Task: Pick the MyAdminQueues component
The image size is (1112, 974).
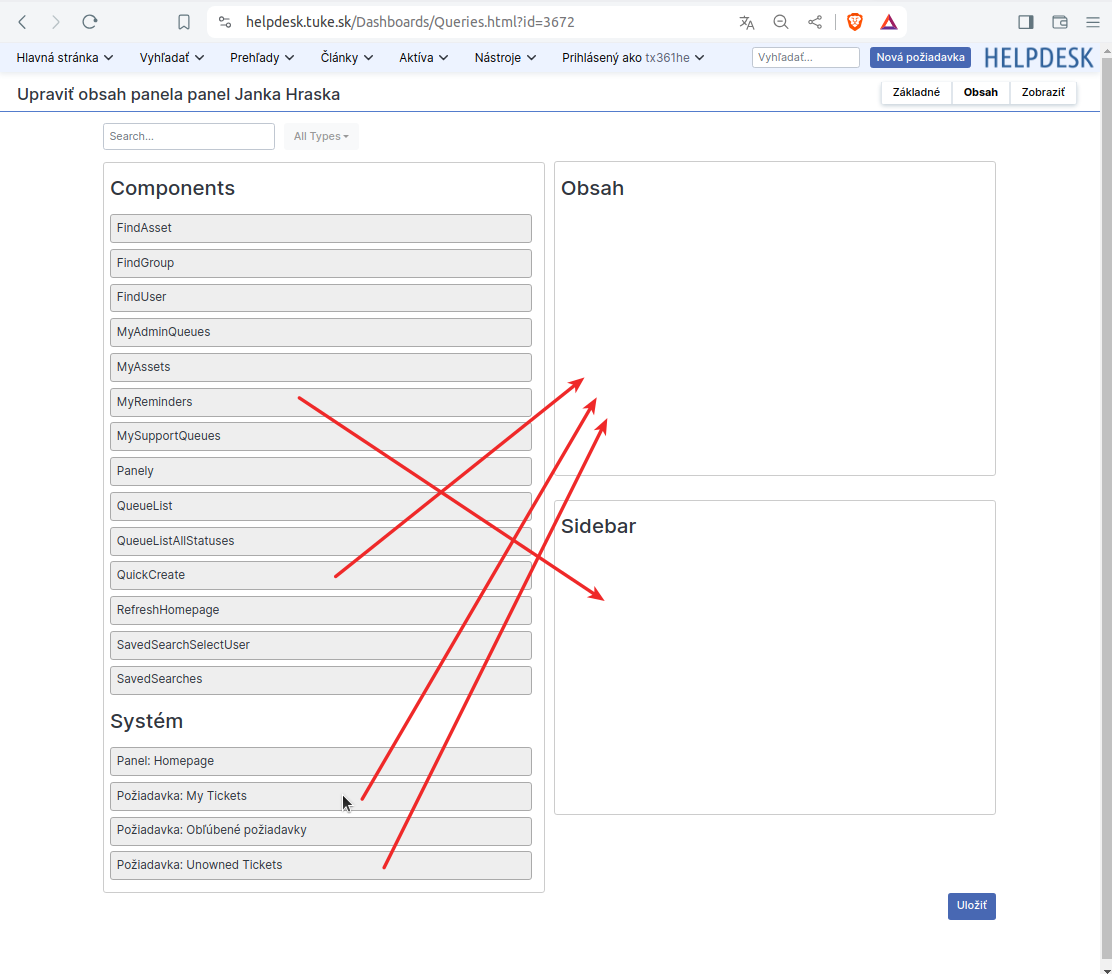Action: 321,332
